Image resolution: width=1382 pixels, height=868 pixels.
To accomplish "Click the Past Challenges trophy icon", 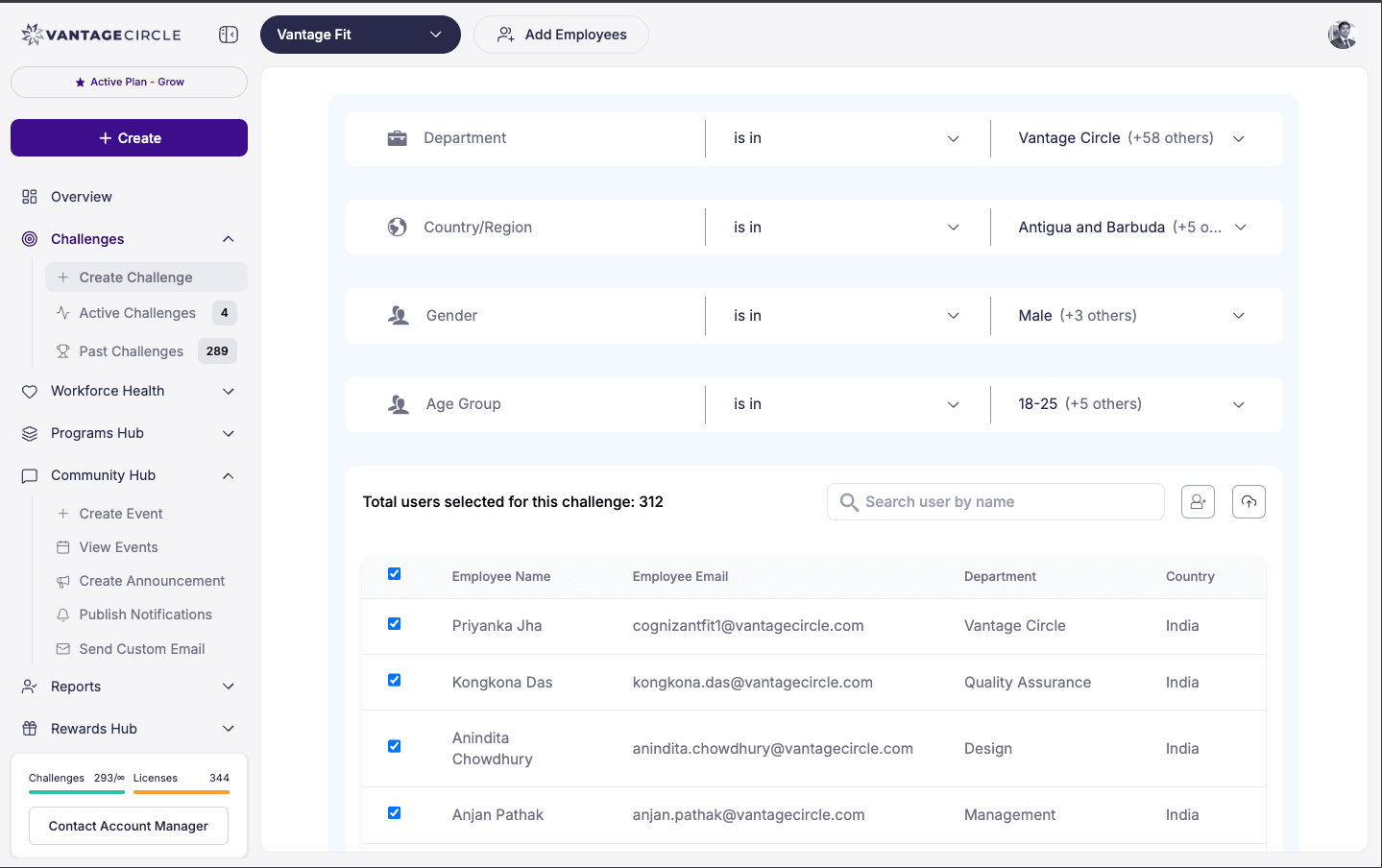I will click(63, 351).
